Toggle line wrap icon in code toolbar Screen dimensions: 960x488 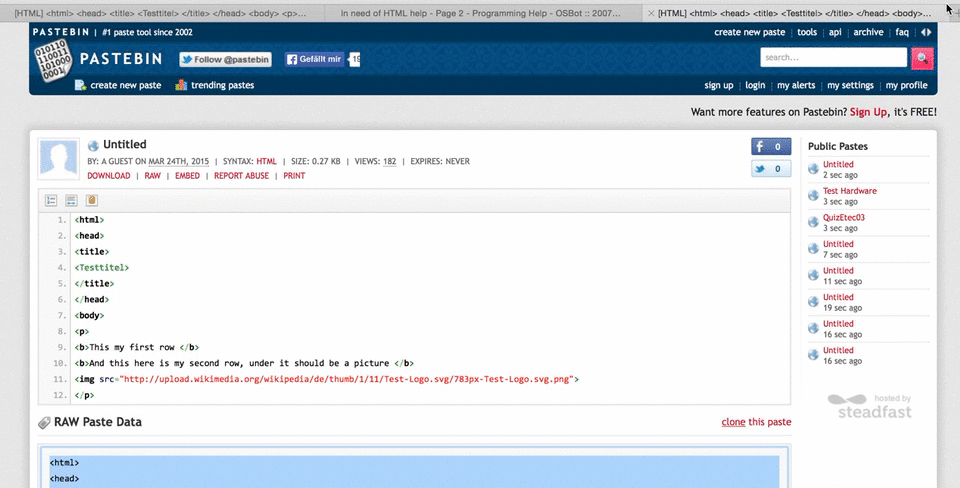coord(71,200)
